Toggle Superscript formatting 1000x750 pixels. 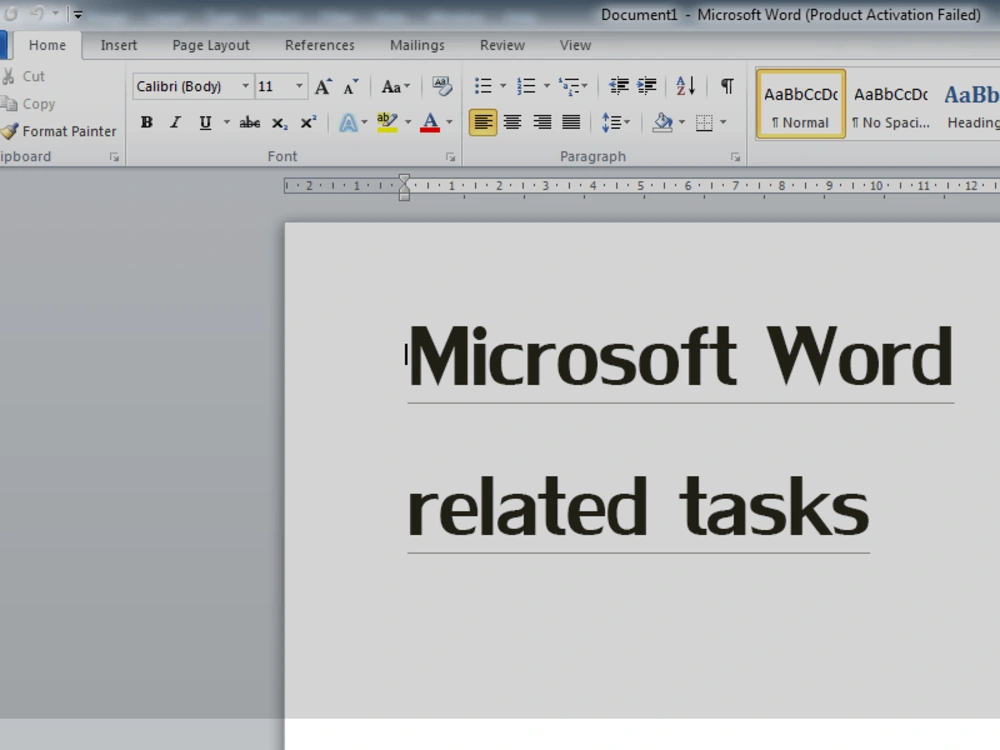click(308, 122)
